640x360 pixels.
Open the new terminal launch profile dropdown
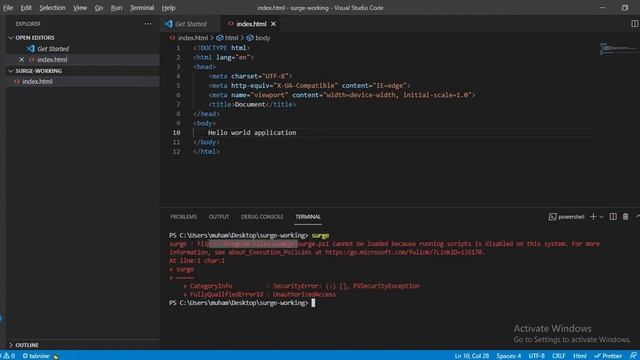point(602,217)
